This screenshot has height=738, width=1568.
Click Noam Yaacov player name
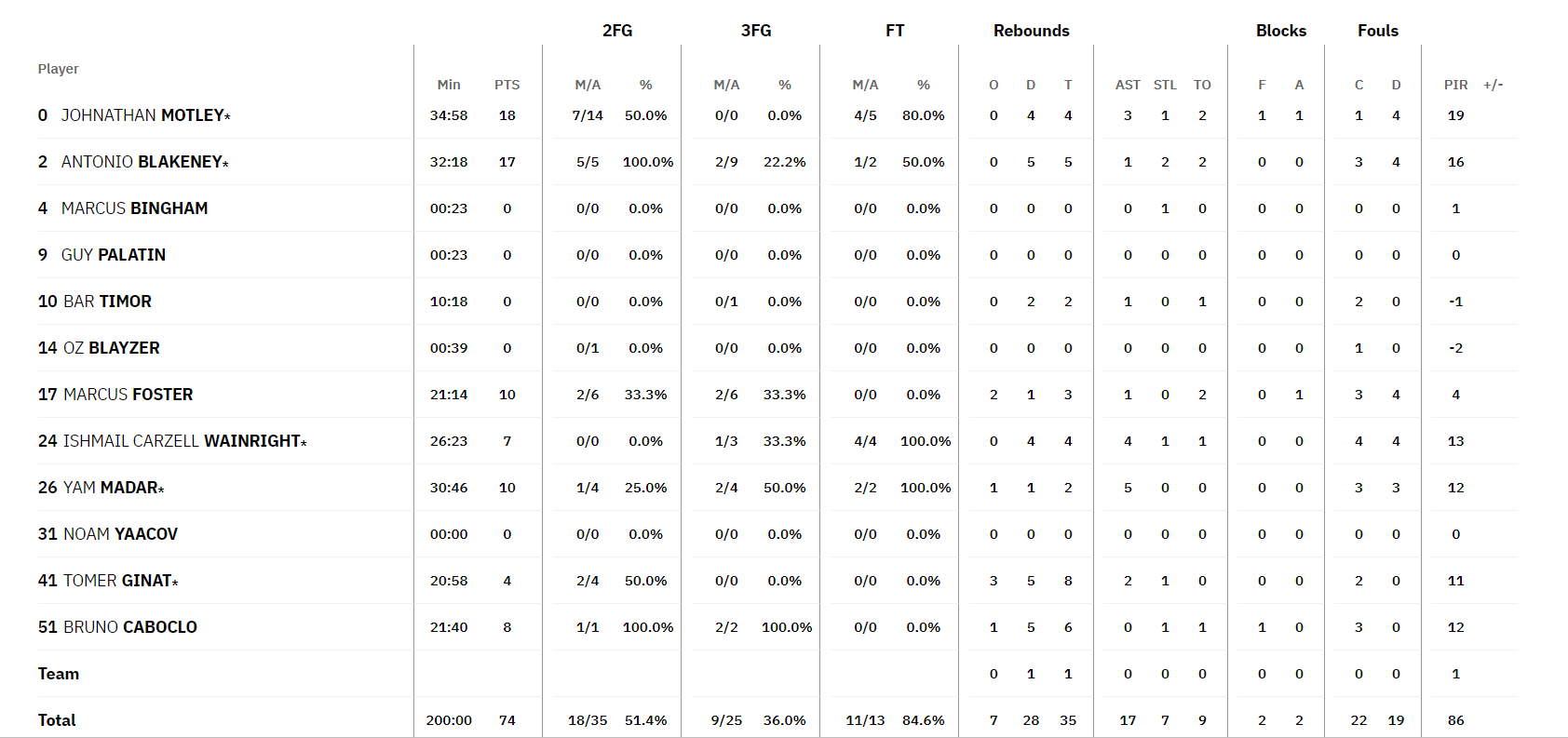119,534
